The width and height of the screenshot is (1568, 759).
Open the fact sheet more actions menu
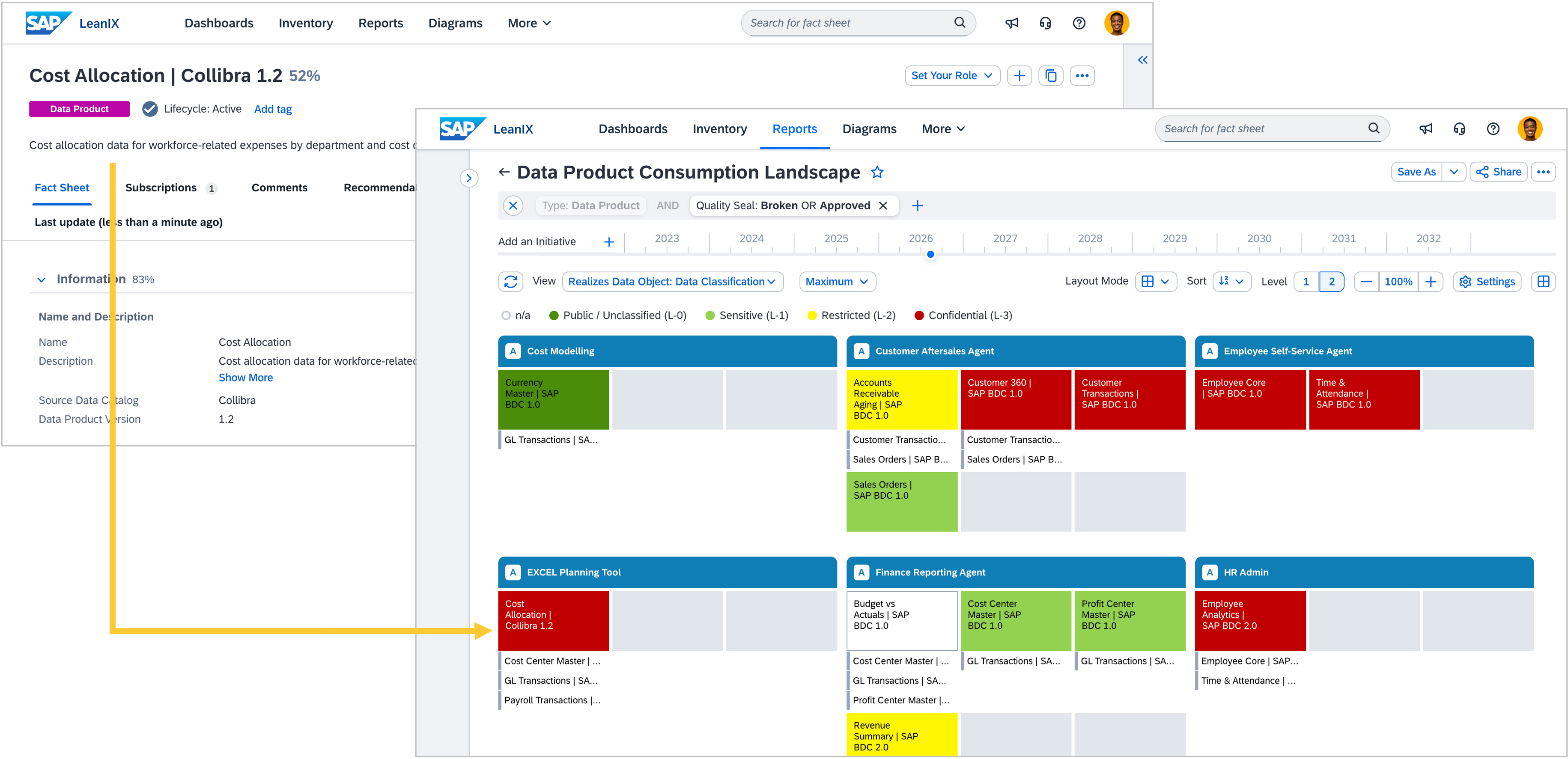pyautogui.click(x=1082, y=75)
